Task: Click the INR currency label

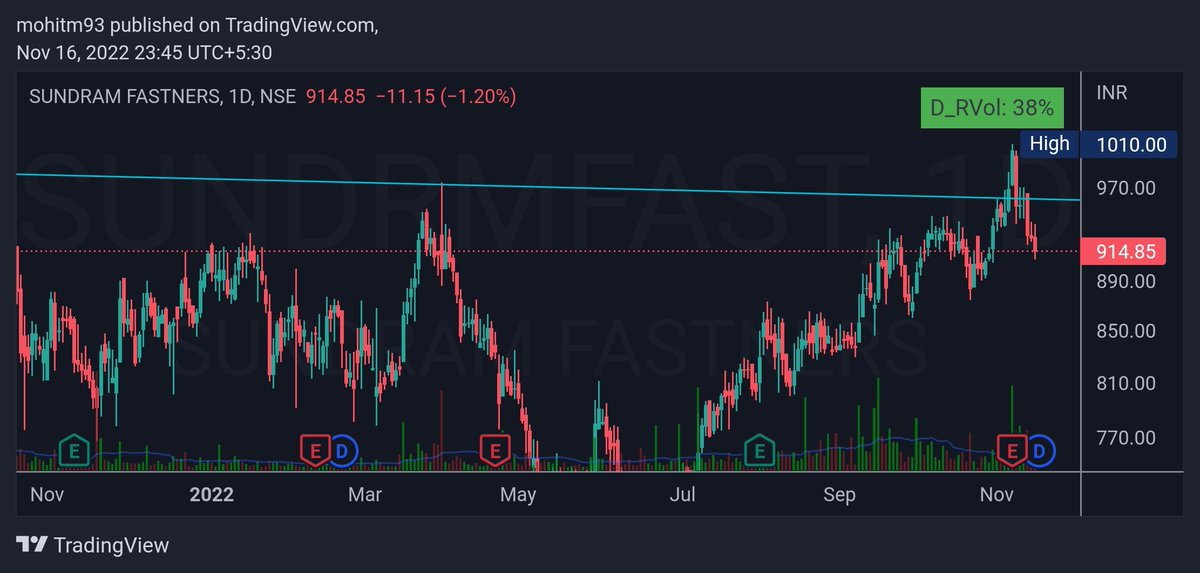Action: 1114,94
